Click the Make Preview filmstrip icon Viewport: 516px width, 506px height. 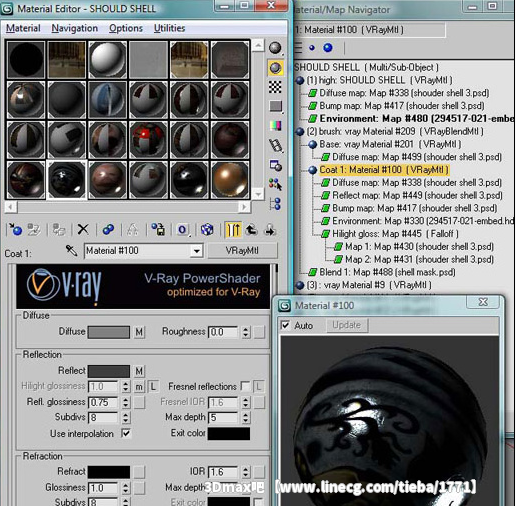click(275, 145)
